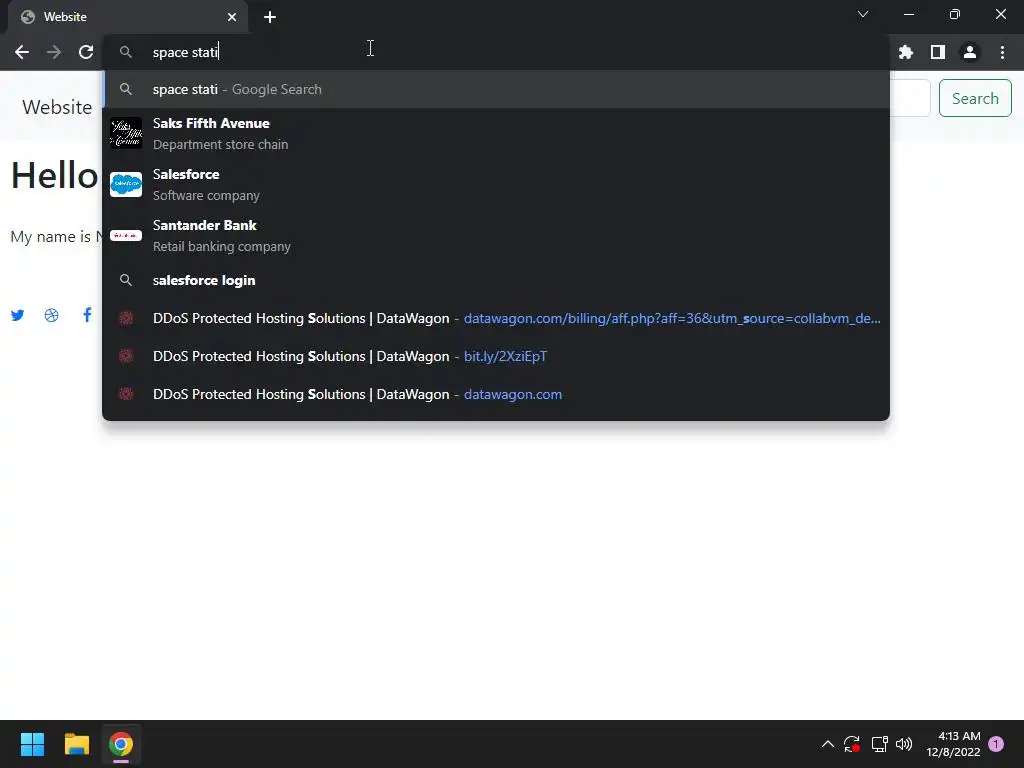This screenshot has height=768, width=1024.
Task: Choose 'salesforce login' search suggestion
Action: [496, 280]
